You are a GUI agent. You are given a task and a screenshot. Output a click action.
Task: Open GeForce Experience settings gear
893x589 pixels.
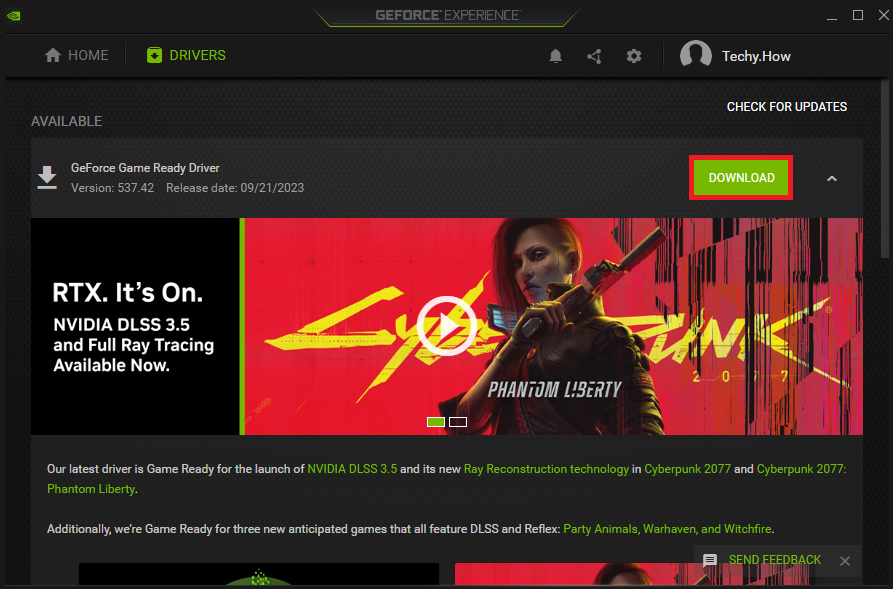tap(634, 56)
